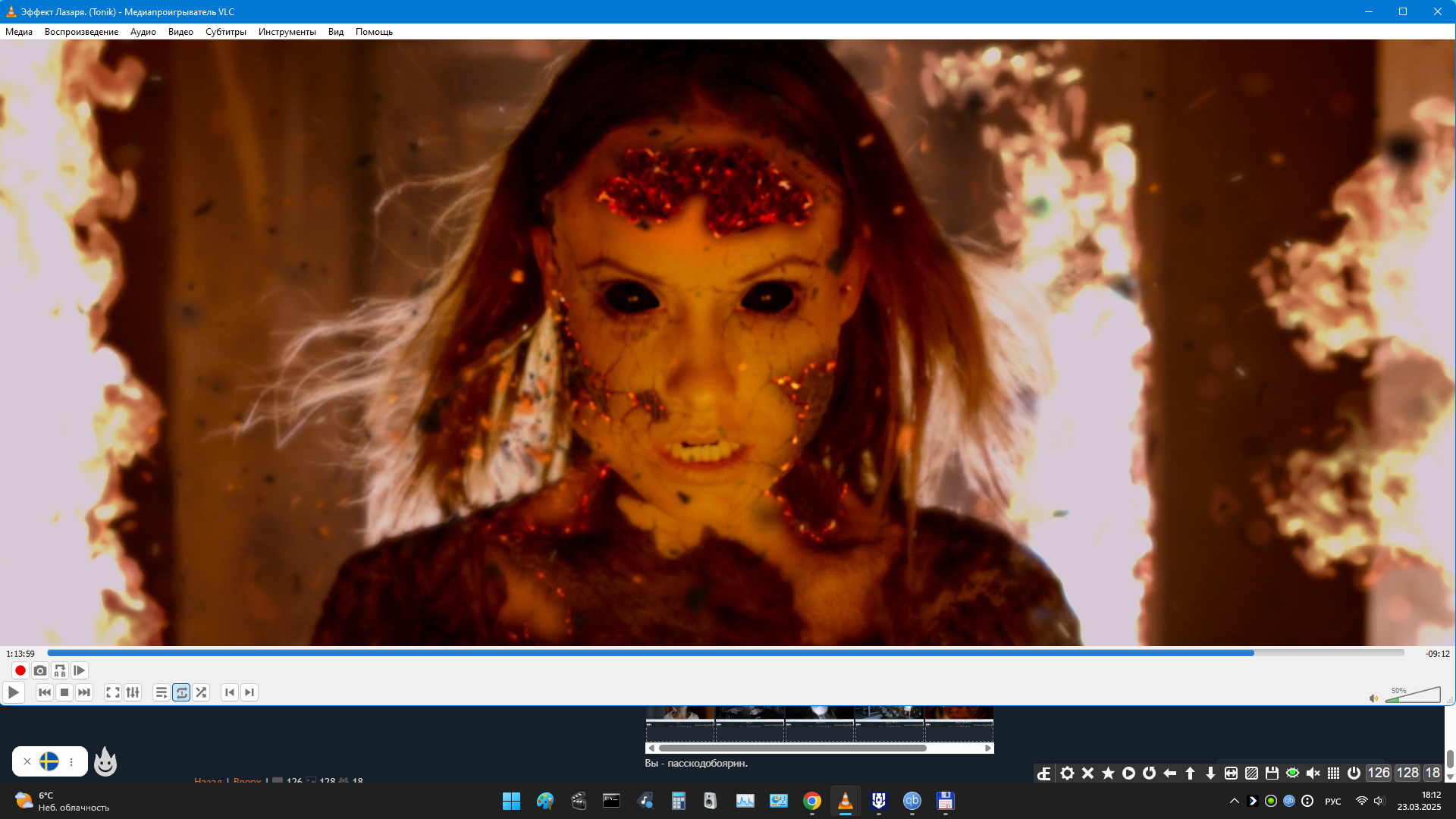Click the reload arrow icon in toolbar

point(1149,773)
